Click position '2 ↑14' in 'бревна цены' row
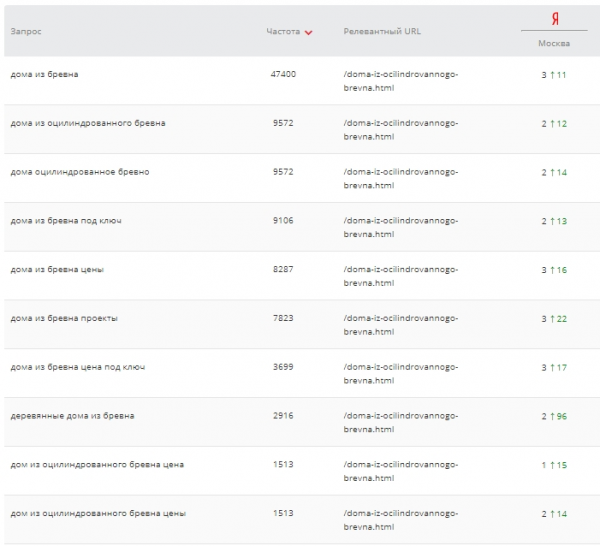 (554, 514)
